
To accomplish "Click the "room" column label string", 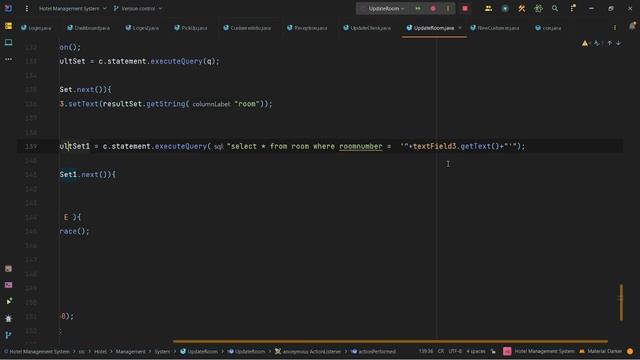I will [247, 104].
